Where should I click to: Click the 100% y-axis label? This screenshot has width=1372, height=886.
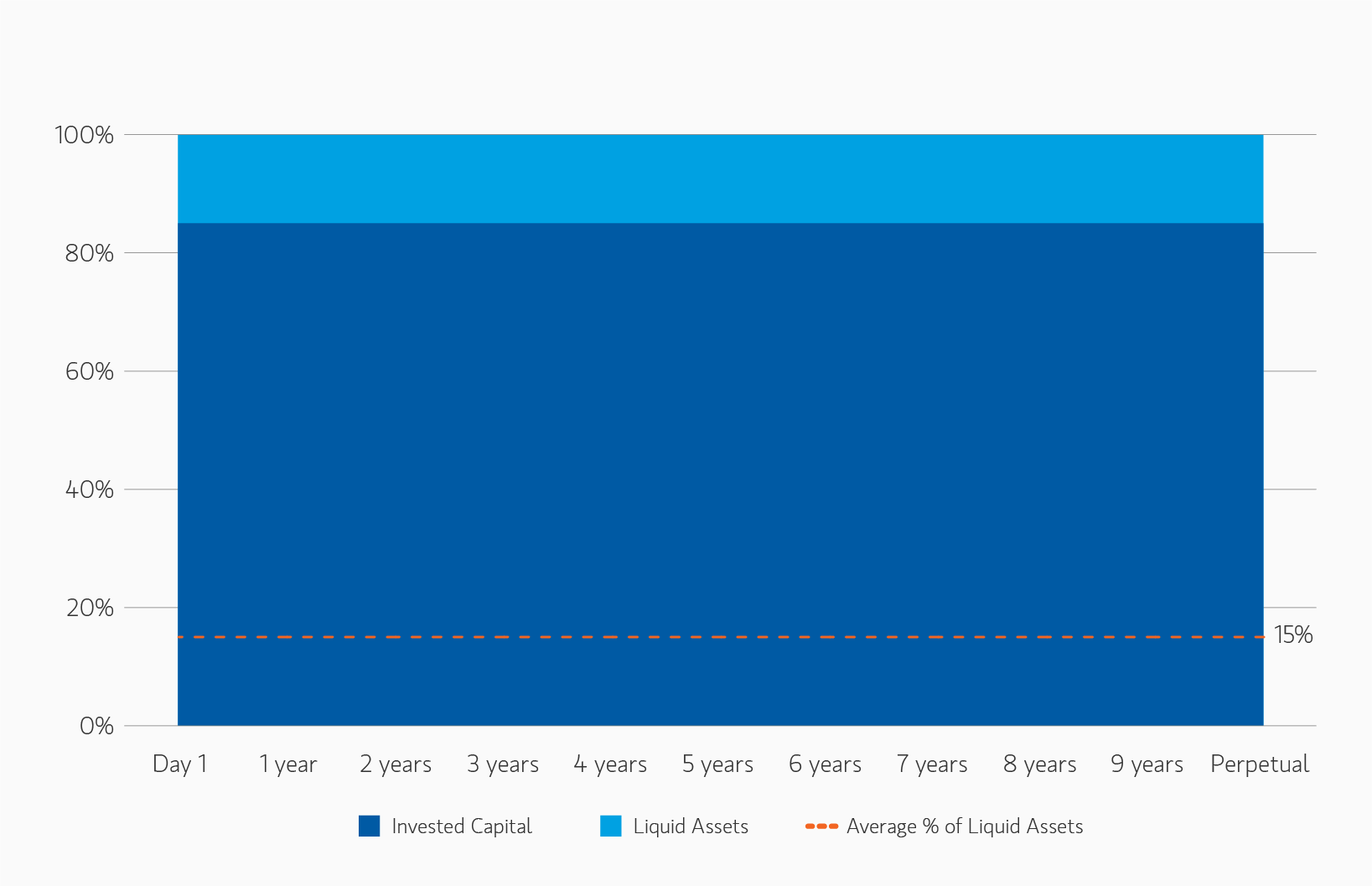(x=84, y=135)
